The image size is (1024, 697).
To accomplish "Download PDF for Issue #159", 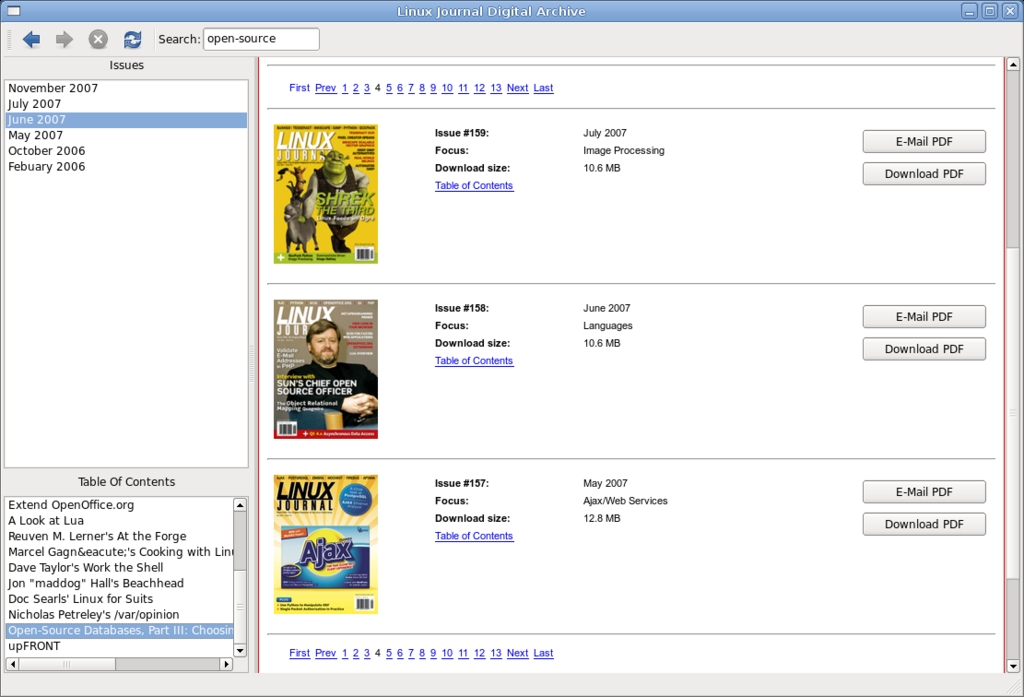I will pyautogui.click(x=924, y=174).
